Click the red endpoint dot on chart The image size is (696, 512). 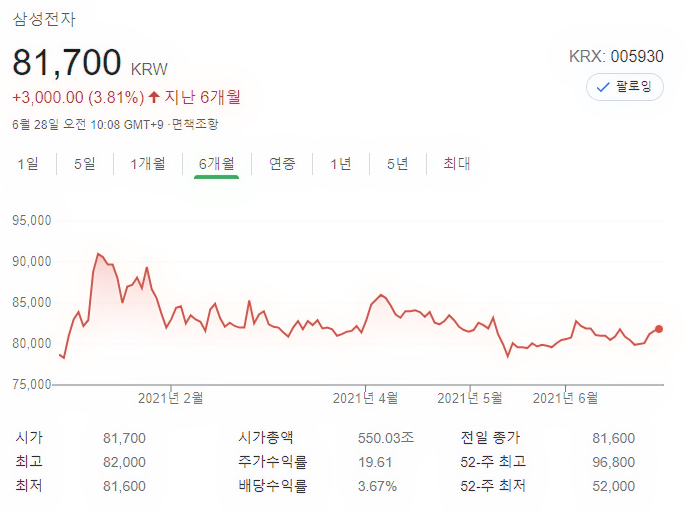[659, 329]
